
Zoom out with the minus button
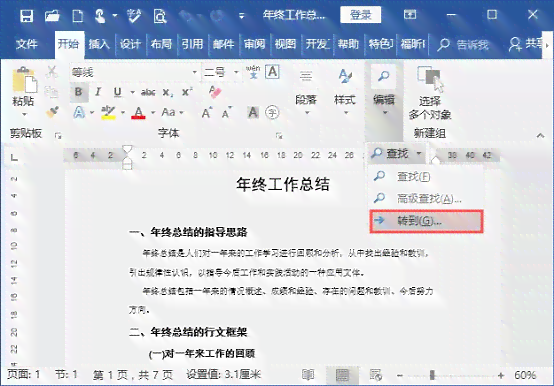400,375
